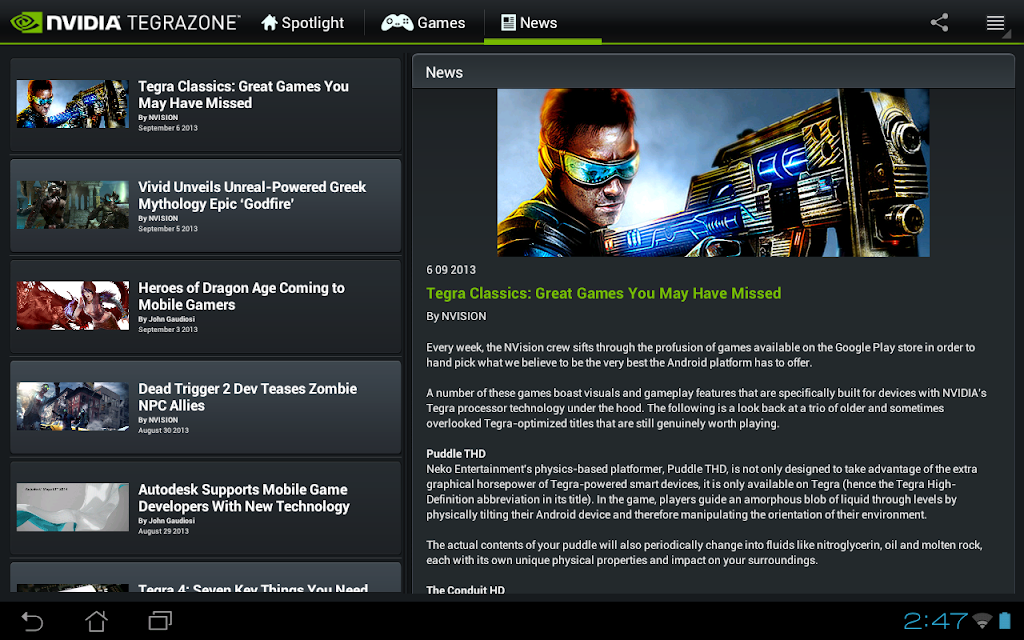Viewport: 1024px width, 640px height.
Task: Switch to the Spotlight tab
Action: pyautogui.click(x=302, y=23)
